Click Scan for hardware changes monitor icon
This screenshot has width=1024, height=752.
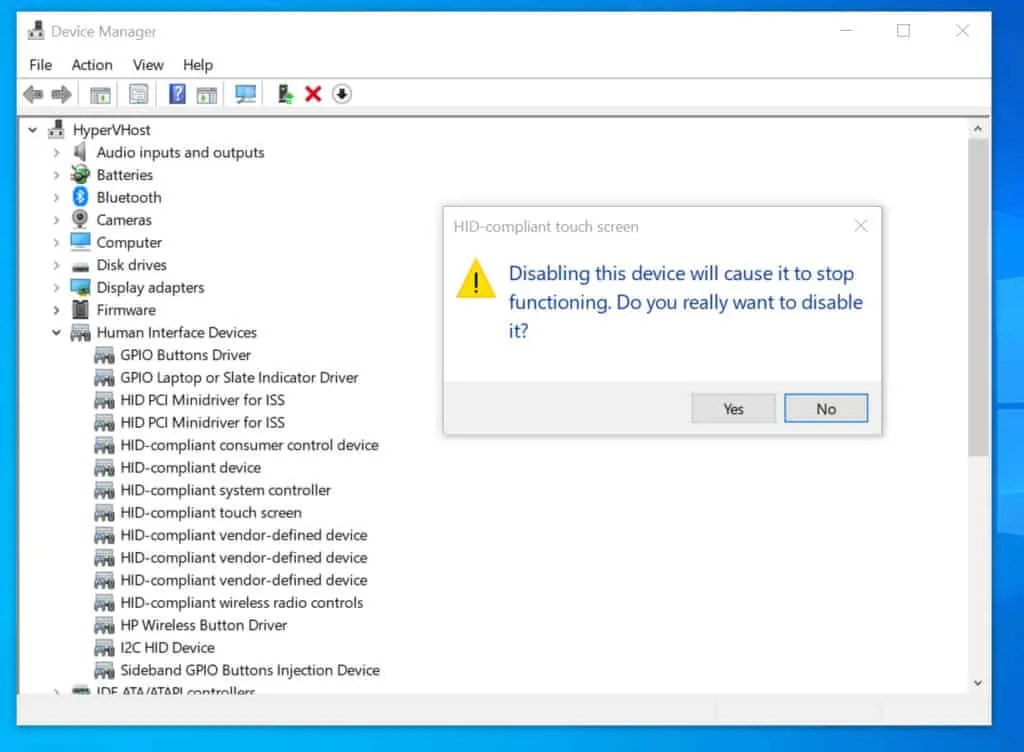pyautogui.click(x=245, y=94)
